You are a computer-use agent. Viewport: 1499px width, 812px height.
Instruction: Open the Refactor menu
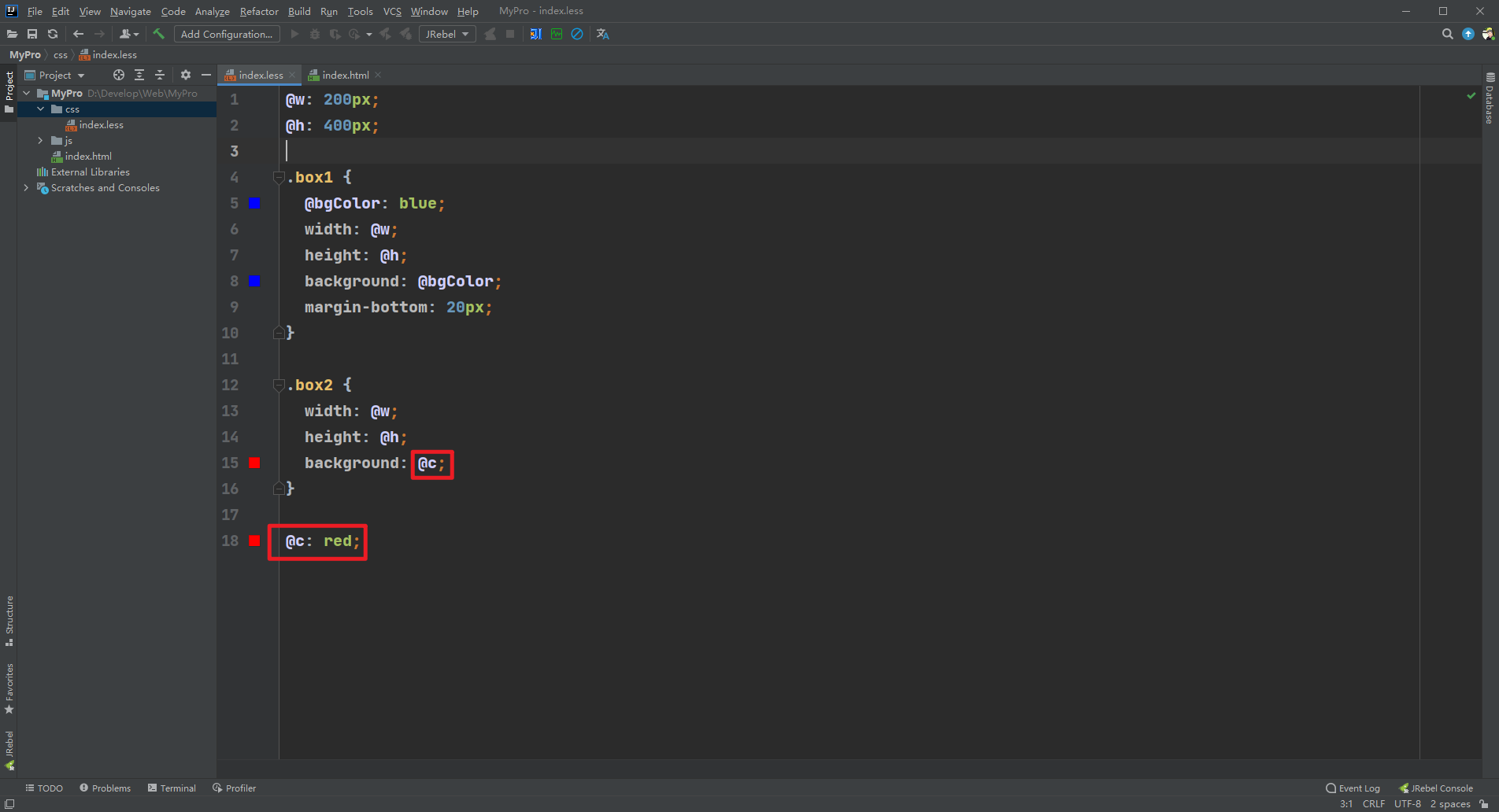259,11
